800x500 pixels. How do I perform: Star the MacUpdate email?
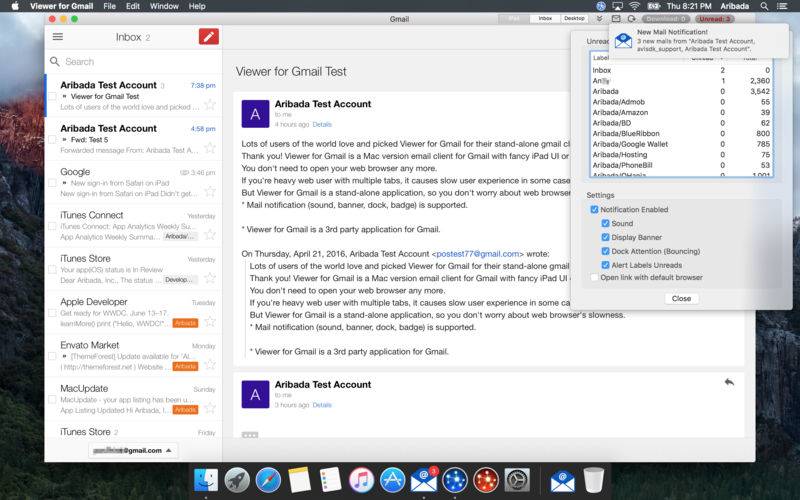[209, 408]
